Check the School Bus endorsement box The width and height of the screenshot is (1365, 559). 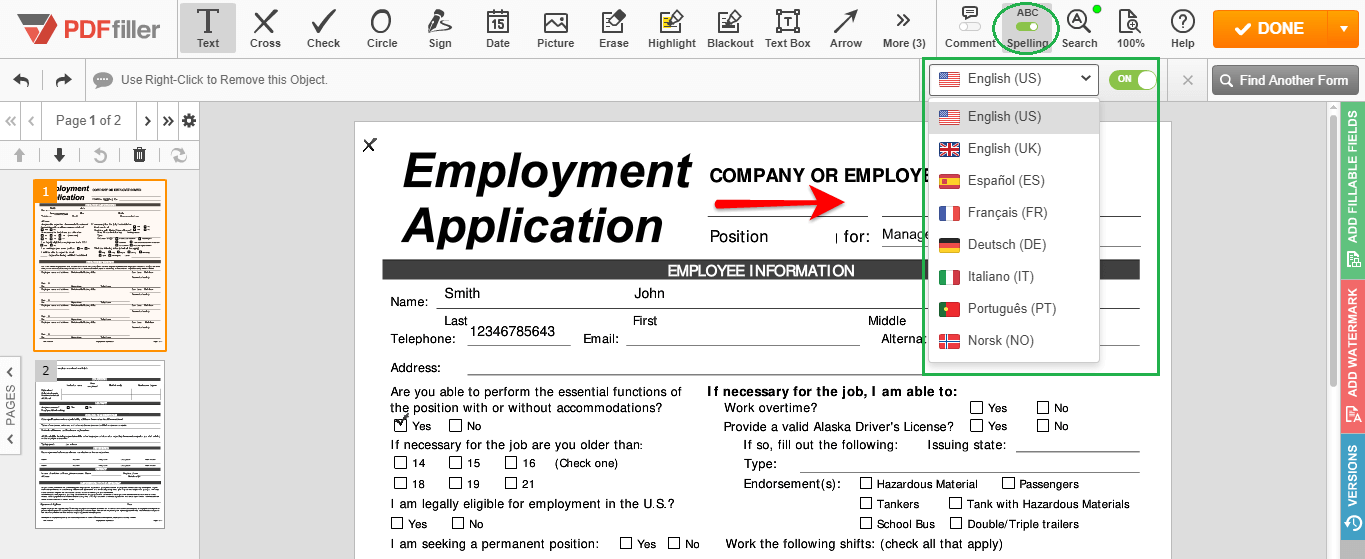[866, 523]
